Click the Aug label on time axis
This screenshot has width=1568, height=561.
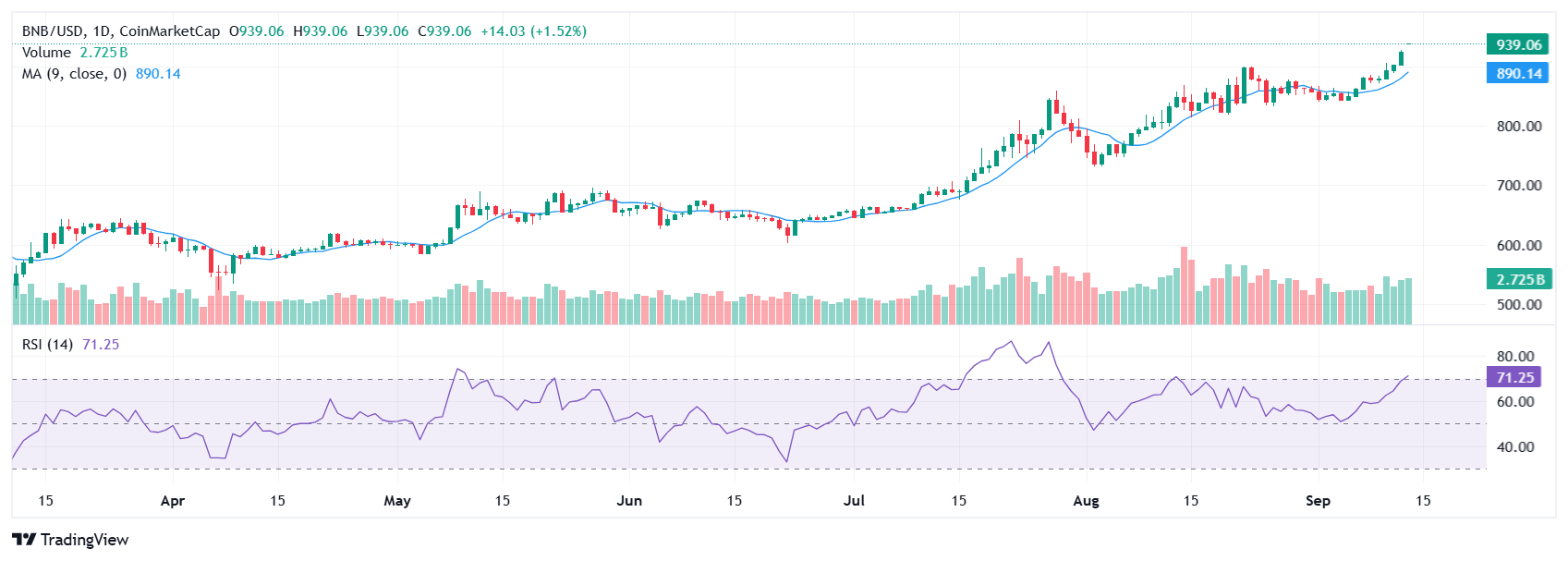click(1087, 501)
